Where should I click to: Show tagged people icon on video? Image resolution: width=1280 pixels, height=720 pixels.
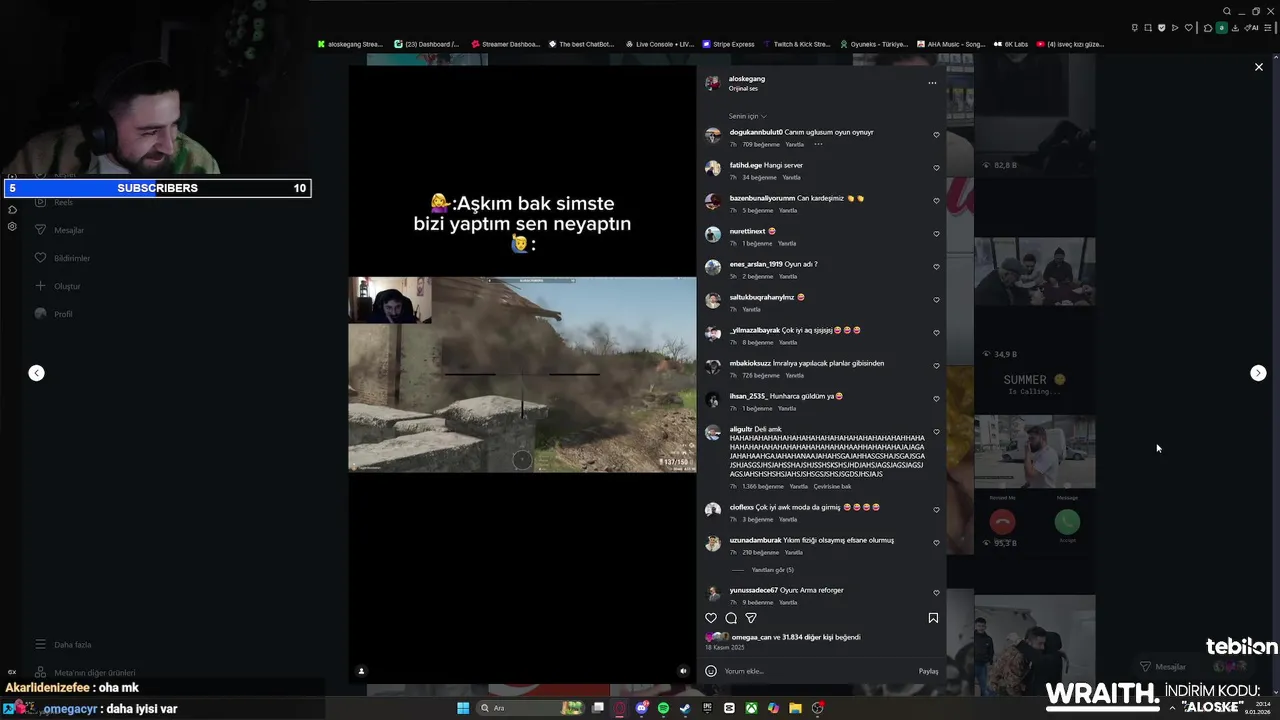tap(361, 671)
